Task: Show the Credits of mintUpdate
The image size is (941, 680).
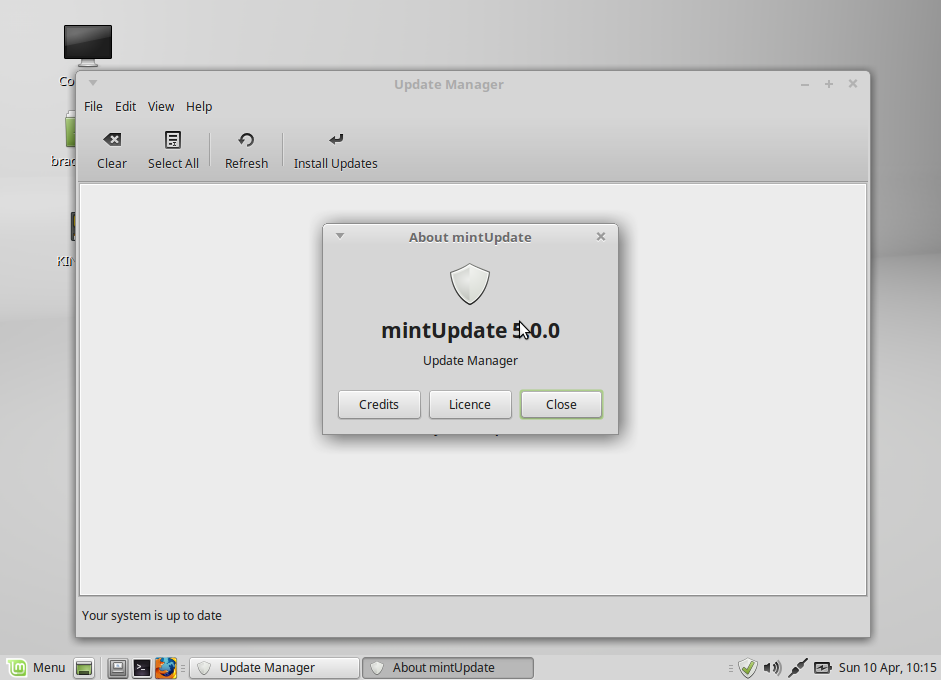Action: 379,405
